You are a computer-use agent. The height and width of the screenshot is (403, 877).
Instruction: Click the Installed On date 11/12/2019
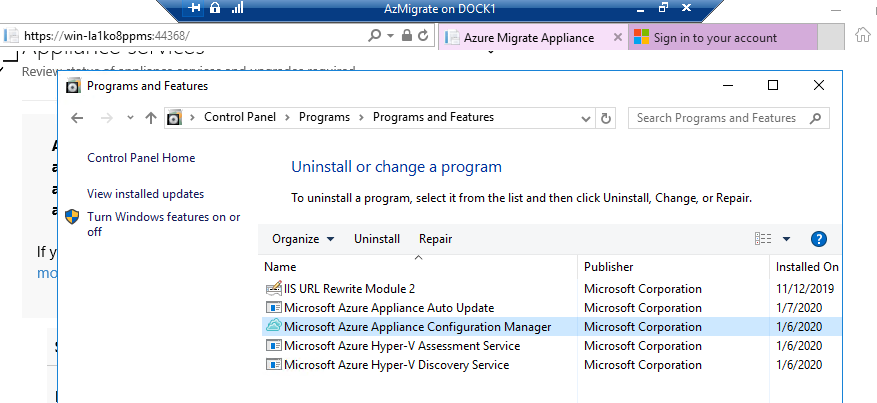click(x=805, y=289)
